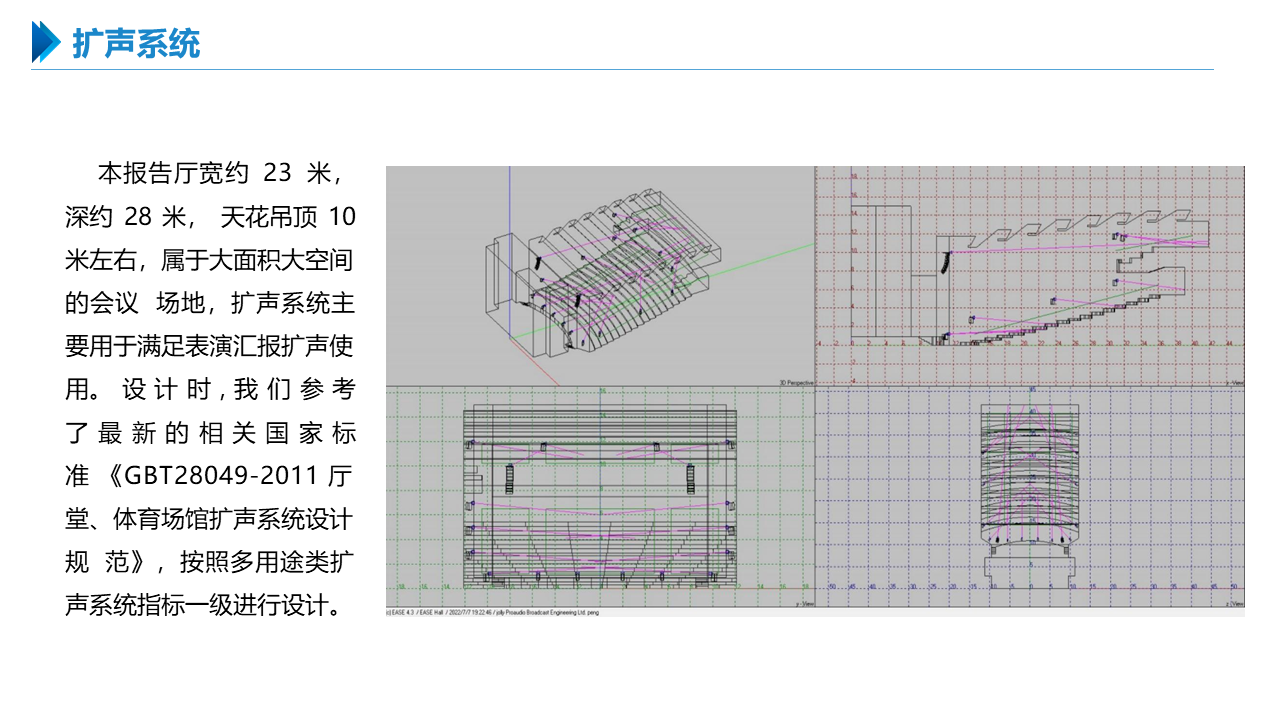1280x720 pixels.
Task: Select the slide title 扩声系统
Action: [136, 44]
